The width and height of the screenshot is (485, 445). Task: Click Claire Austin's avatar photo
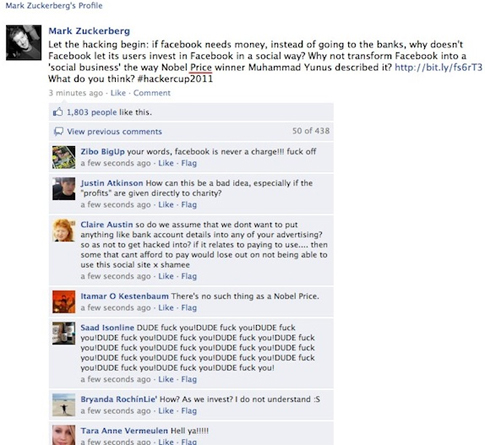[x=64, y=230]
